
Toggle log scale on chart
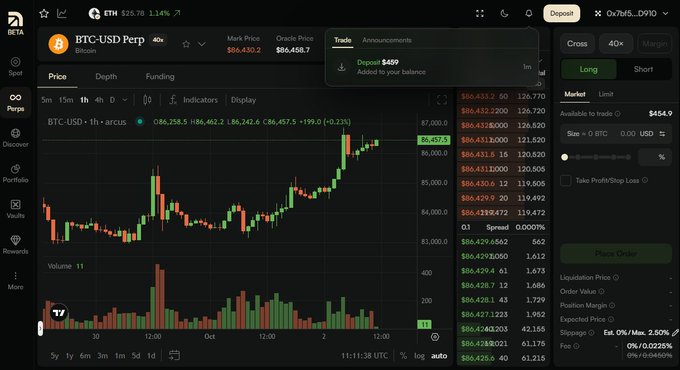[x=419, y=356]
